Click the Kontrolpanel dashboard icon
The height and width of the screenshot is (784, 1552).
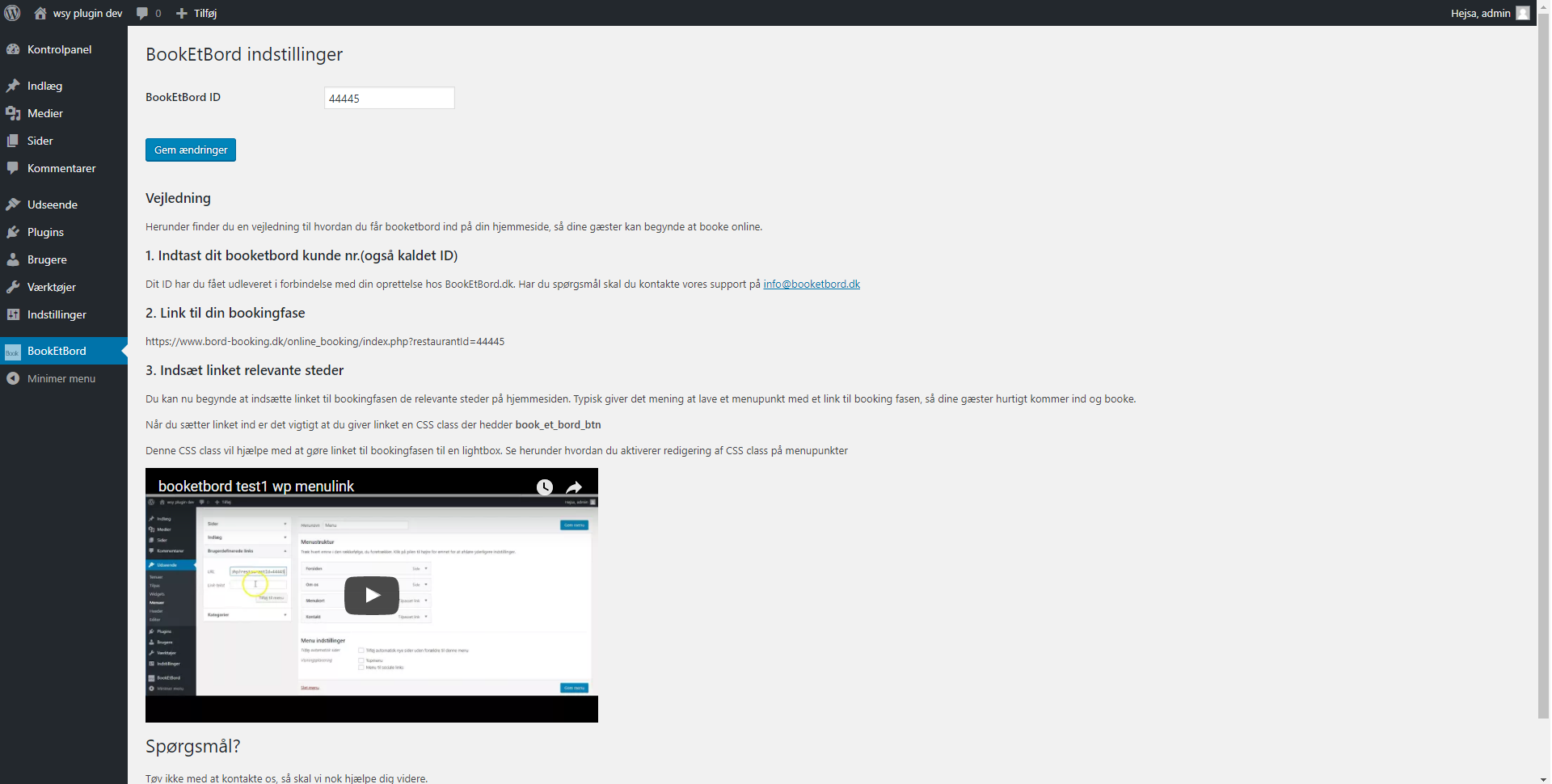tap(13, 49)
